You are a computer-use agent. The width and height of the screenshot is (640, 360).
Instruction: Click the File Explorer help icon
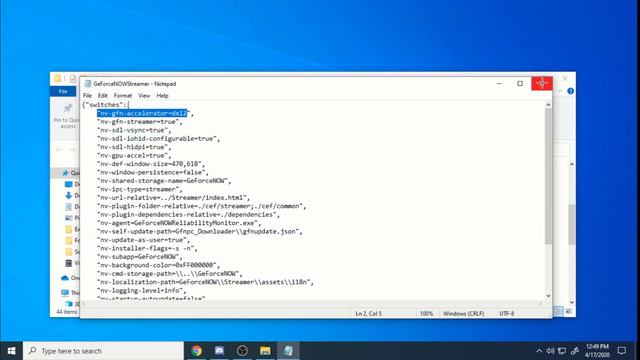point(571,91)
